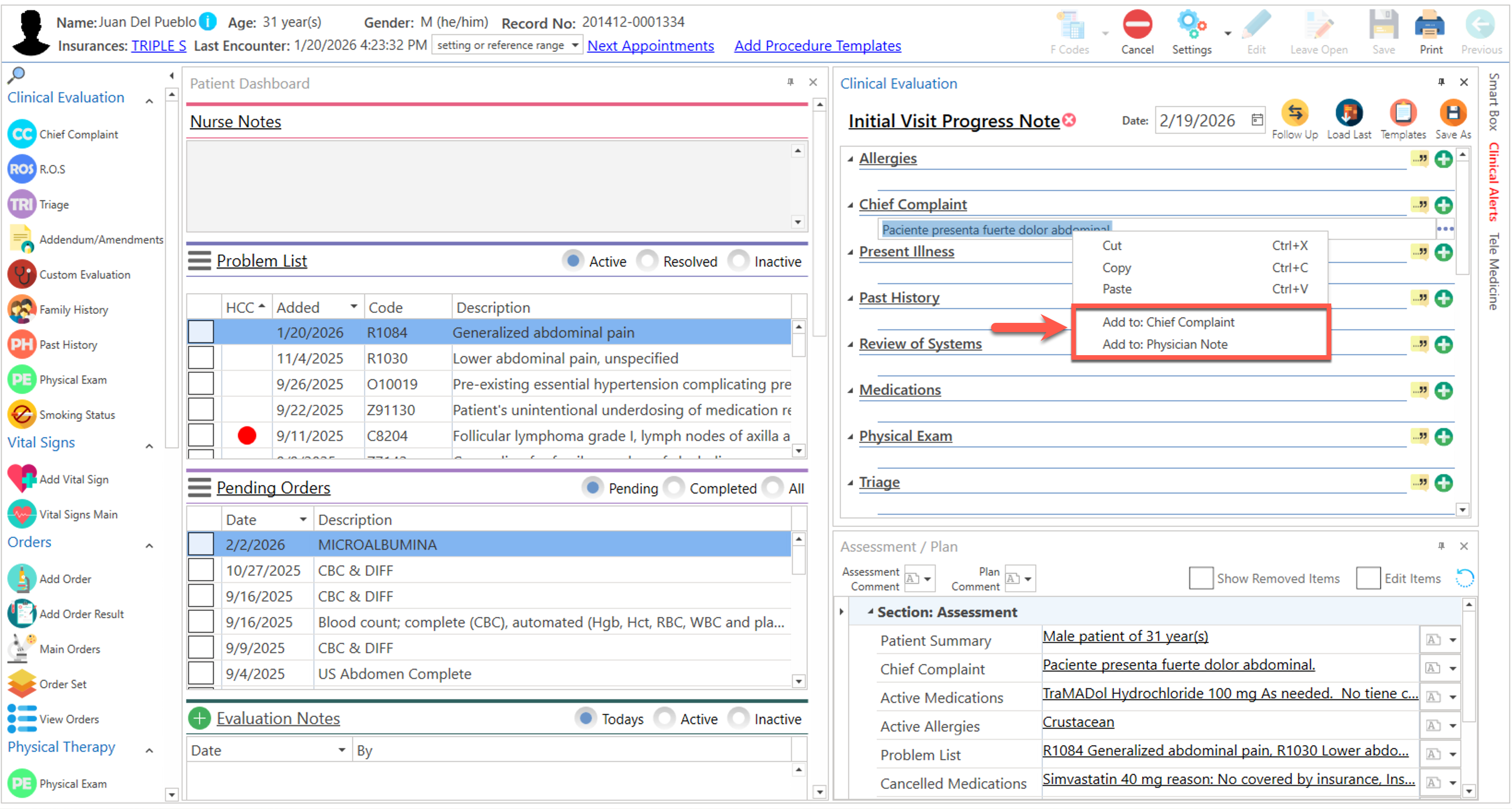
Task: Check the Show Removed Items checkbox
Action: tap(1200, 578)
